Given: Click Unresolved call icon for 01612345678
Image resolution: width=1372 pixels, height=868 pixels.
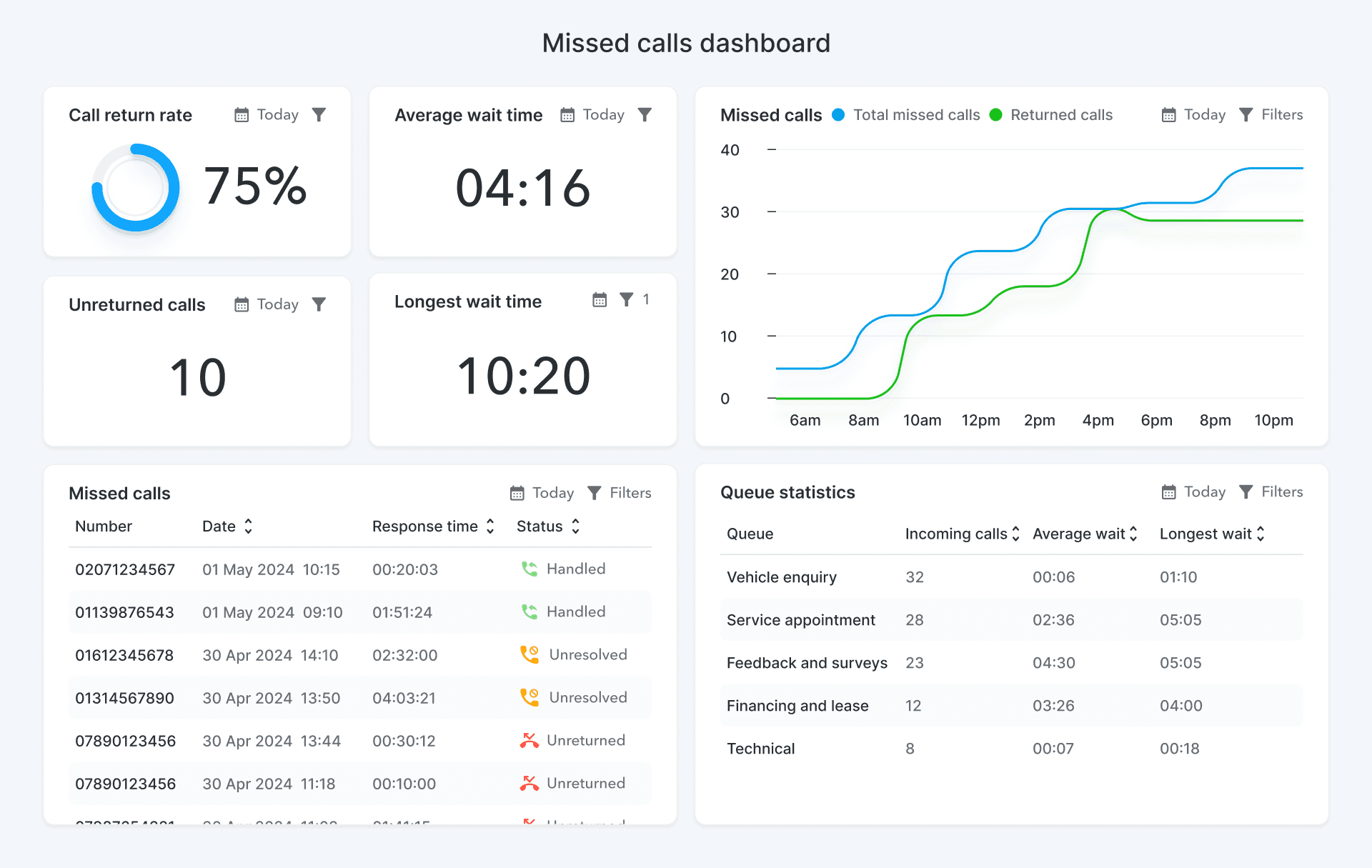Looking at the screenshot, I should pyautogui.click(x=530, y=654).
